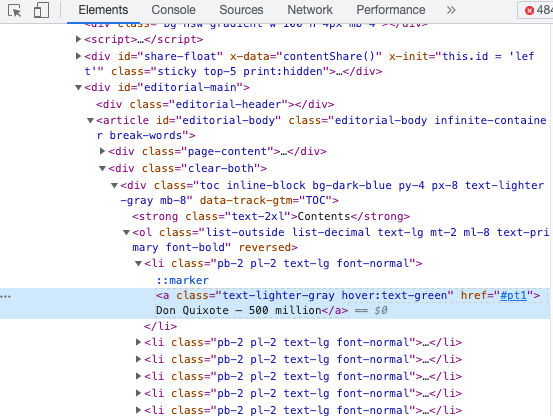Click the three-dot menu beside selected row
The width and height of the screenshot is (553, 416).
[6, 296]
